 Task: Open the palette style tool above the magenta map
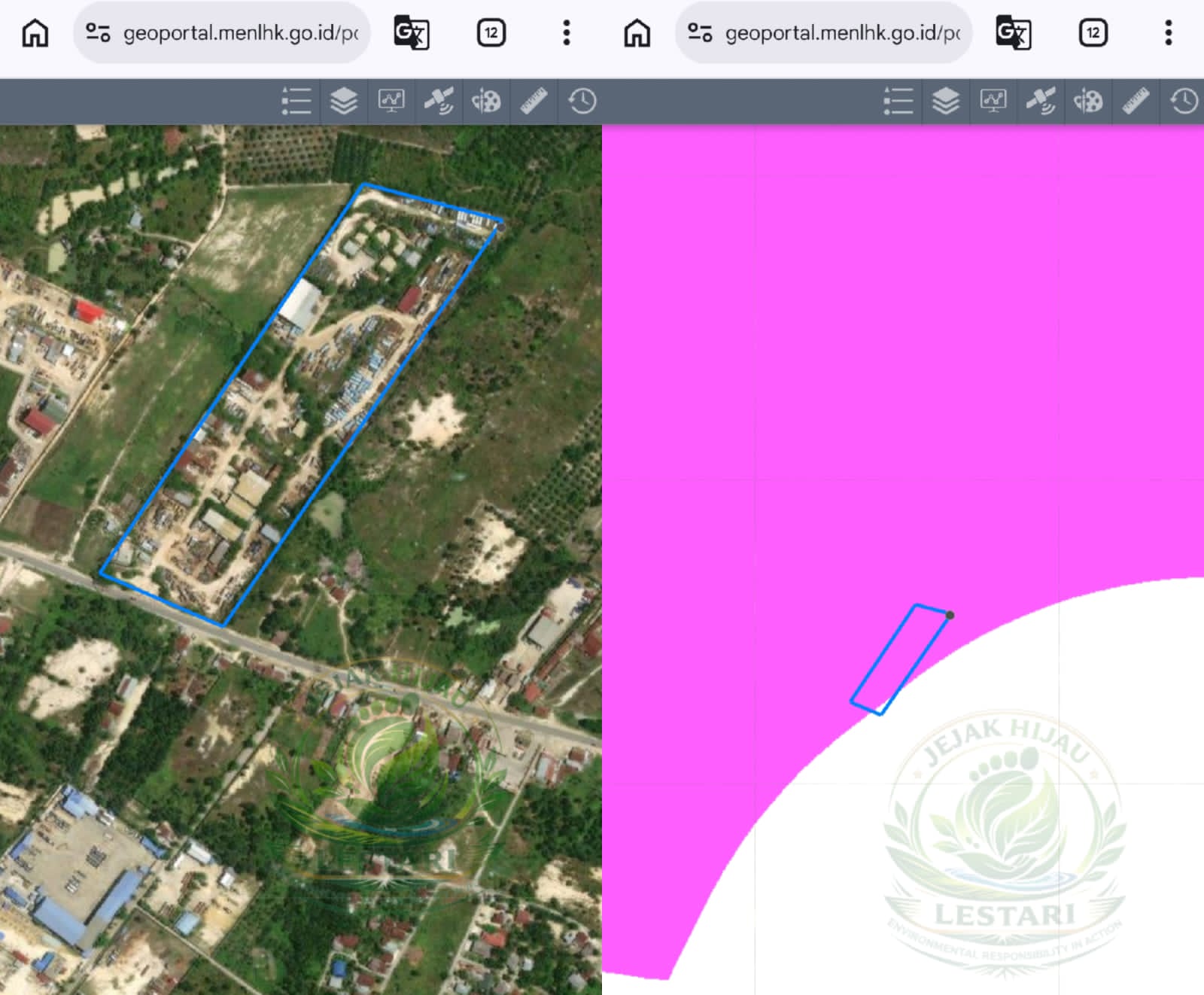[x=1088, y=101]
